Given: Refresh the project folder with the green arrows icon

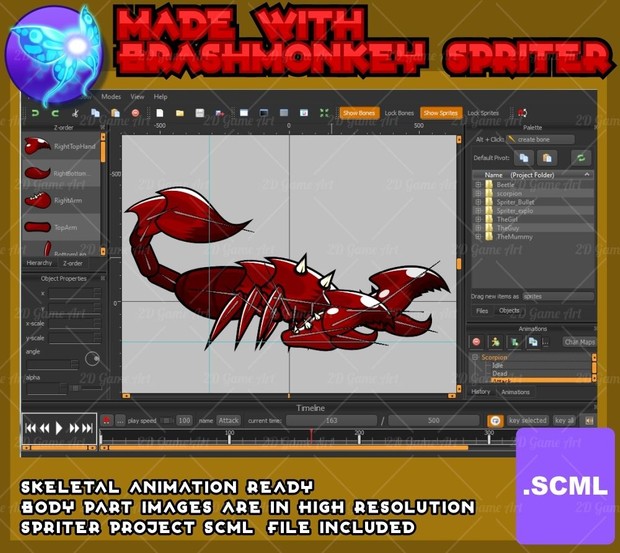Looking at the screenshot, I should tap(580, 158).
